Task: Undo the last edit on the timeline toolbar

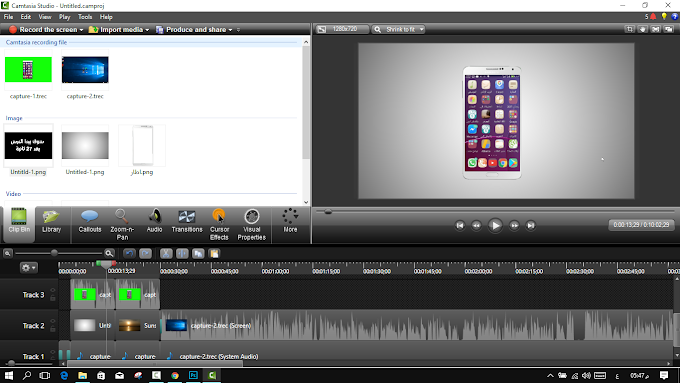Action: click(x=129, y=253)
